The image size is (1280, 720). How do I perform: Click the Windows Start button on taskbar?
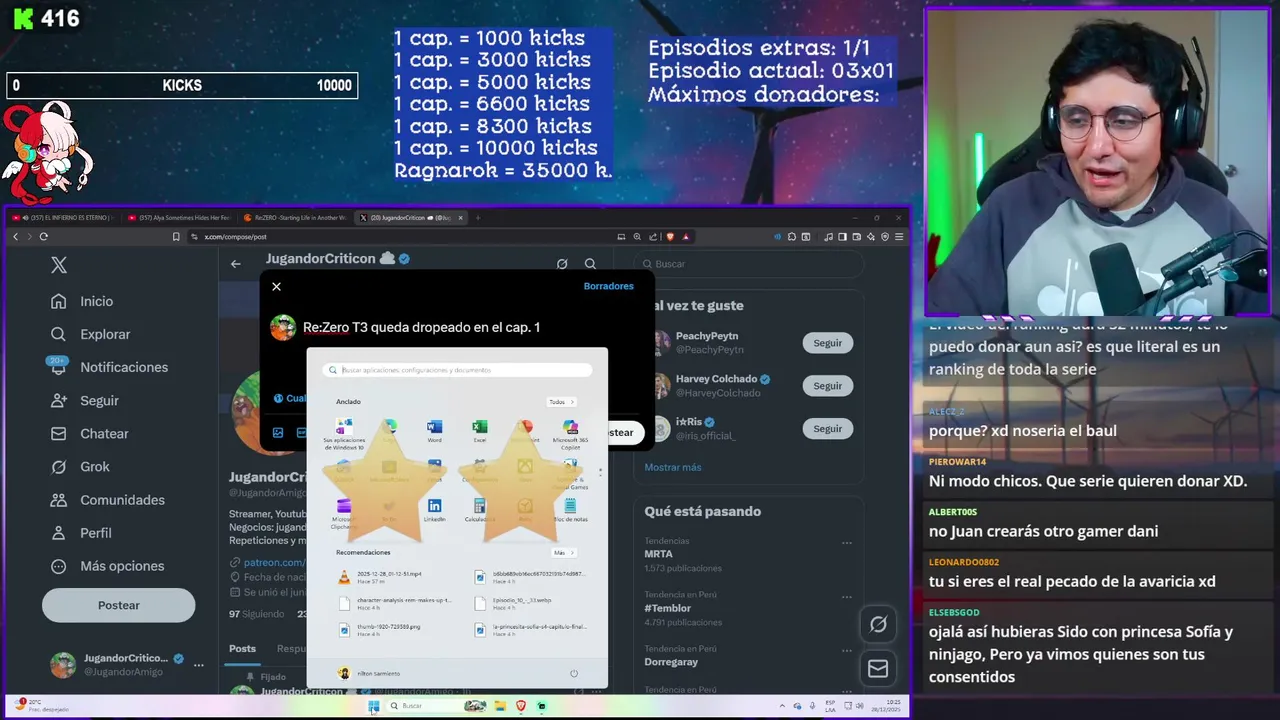pyautogui.click(x=373, y=706)
